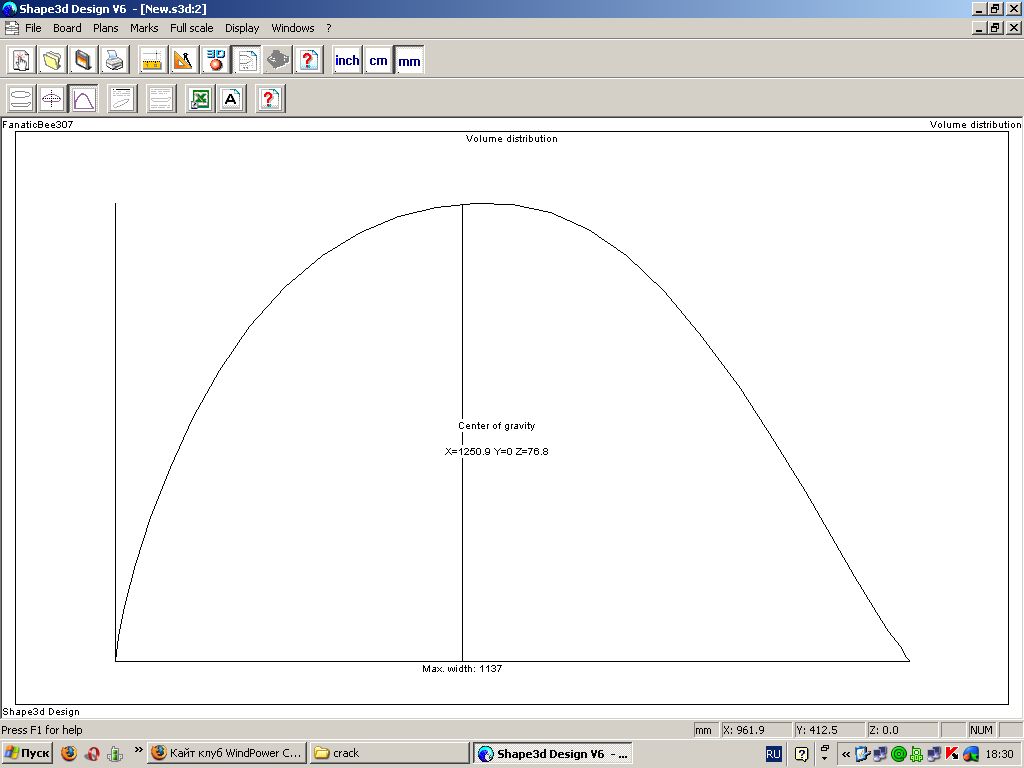Click the text 'A' font icon
The height and width of the screenshot is (768, 1024).
click(x=231, y=99)
